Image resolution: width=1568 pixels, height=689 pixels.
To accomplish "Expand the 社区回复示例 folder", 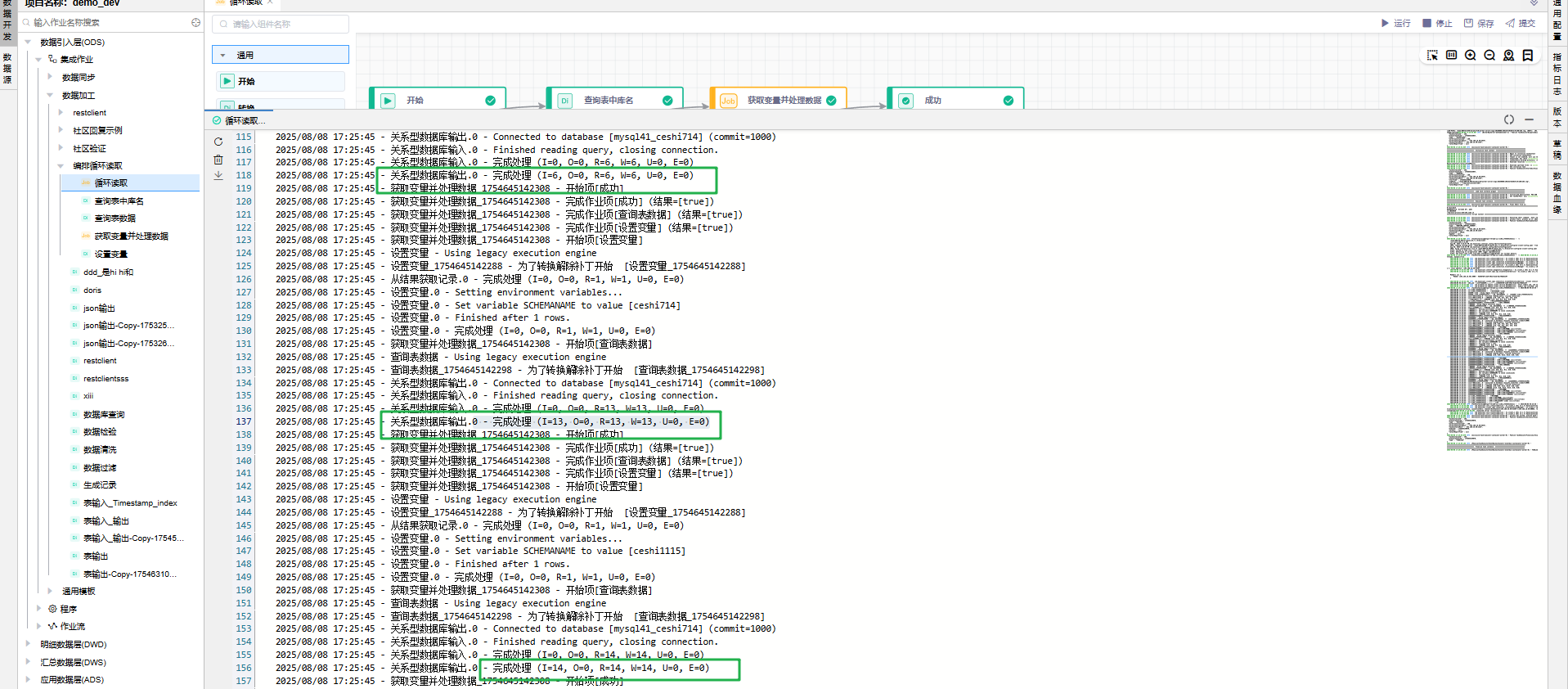I will 61,130.
